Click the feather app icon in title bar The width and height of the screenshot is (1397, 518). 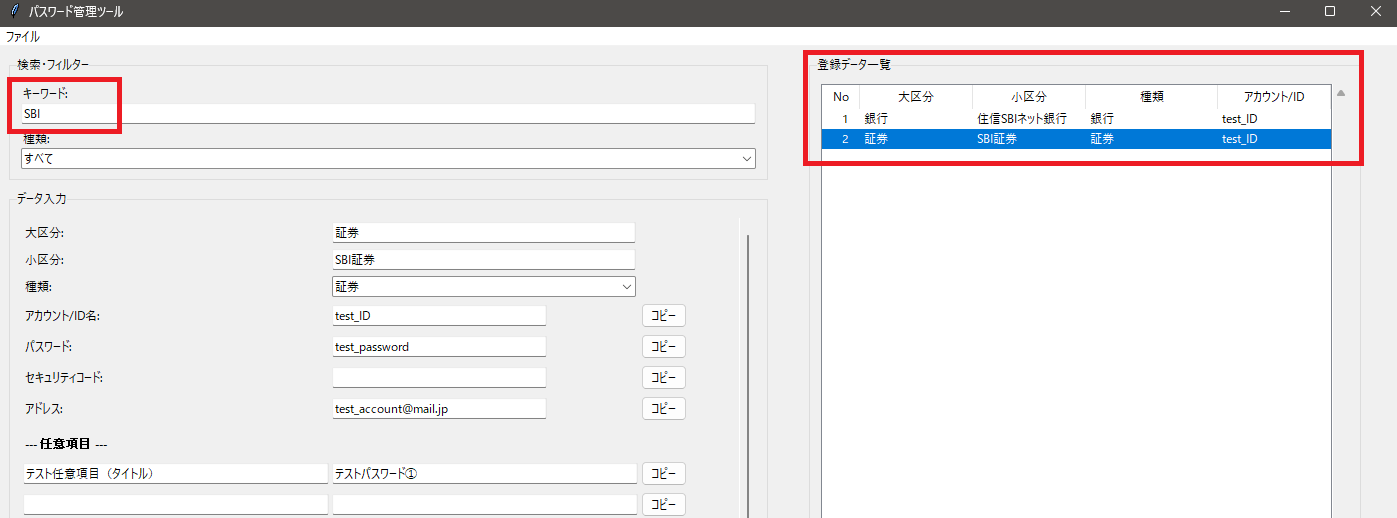pyautogui.click(x=13, y=12)
